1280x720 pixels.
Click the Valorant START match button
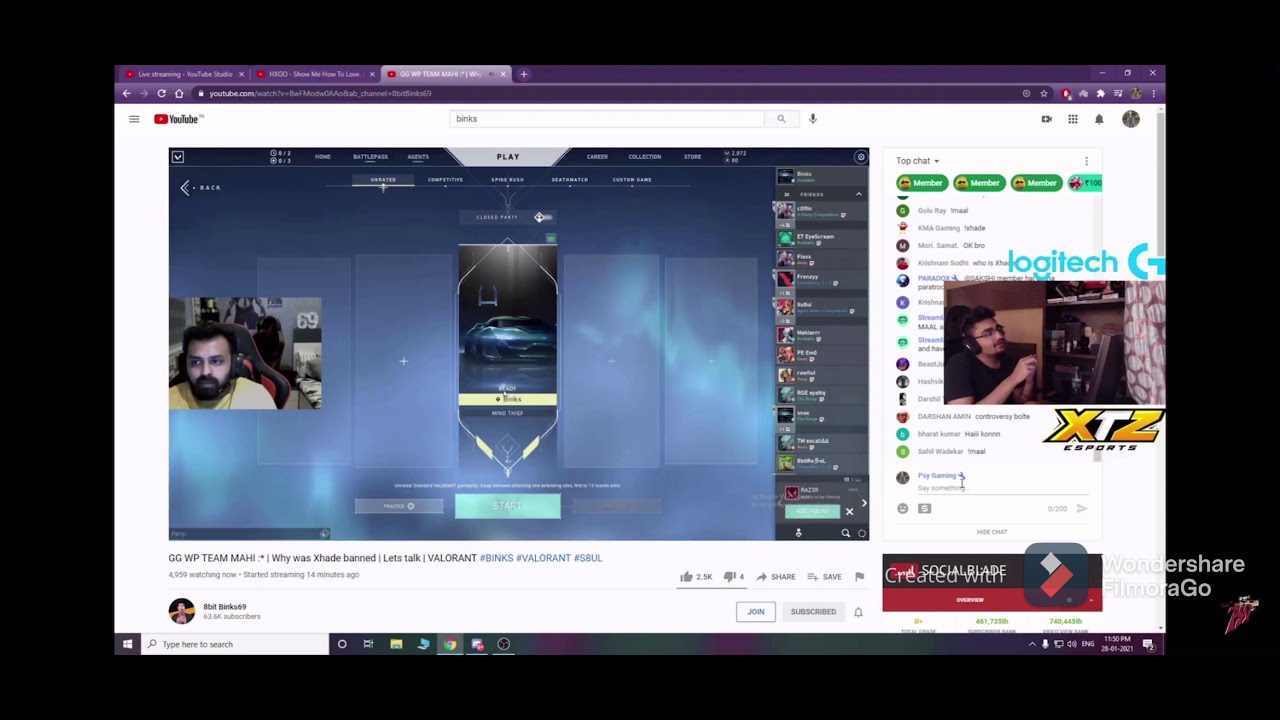click(x=507, y=506)
